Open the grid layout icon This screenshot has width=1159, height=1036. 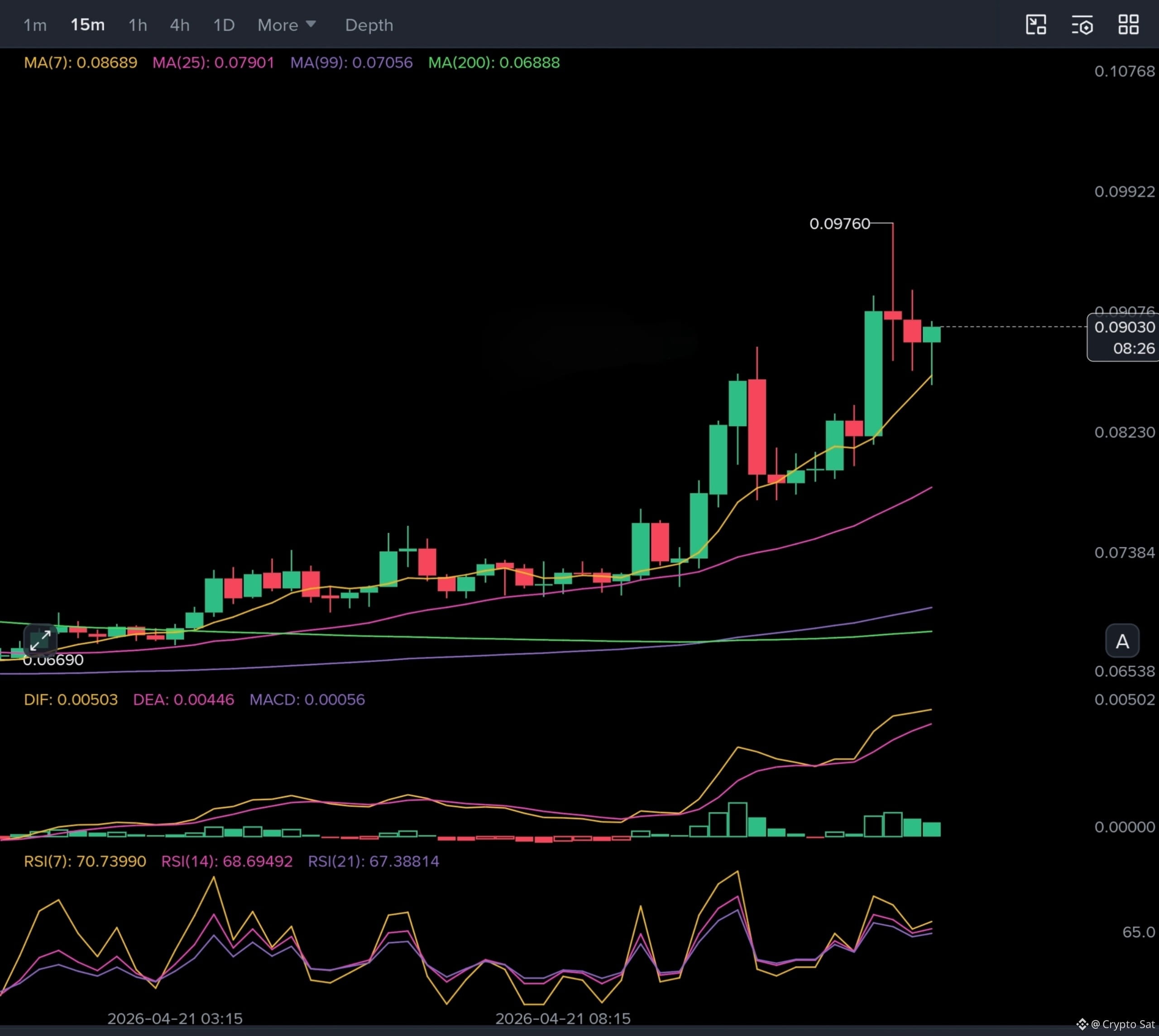[x=1128, y=24]
